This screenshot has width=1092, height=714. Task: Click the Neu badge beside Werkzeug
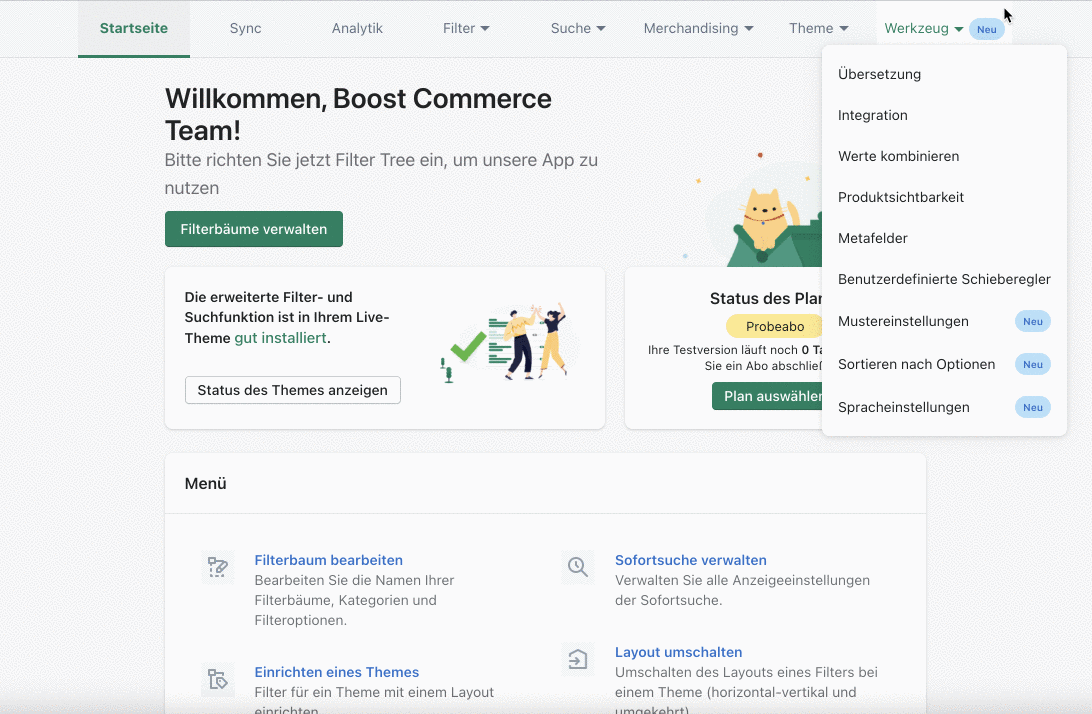coord(986,29)
